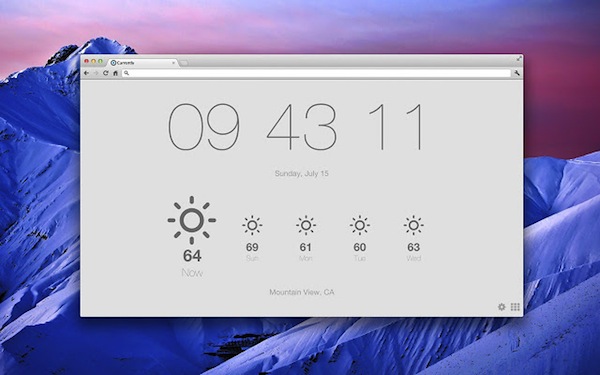Select the Currently browser tab
This screenshot has width=600, height=375.
143,63
